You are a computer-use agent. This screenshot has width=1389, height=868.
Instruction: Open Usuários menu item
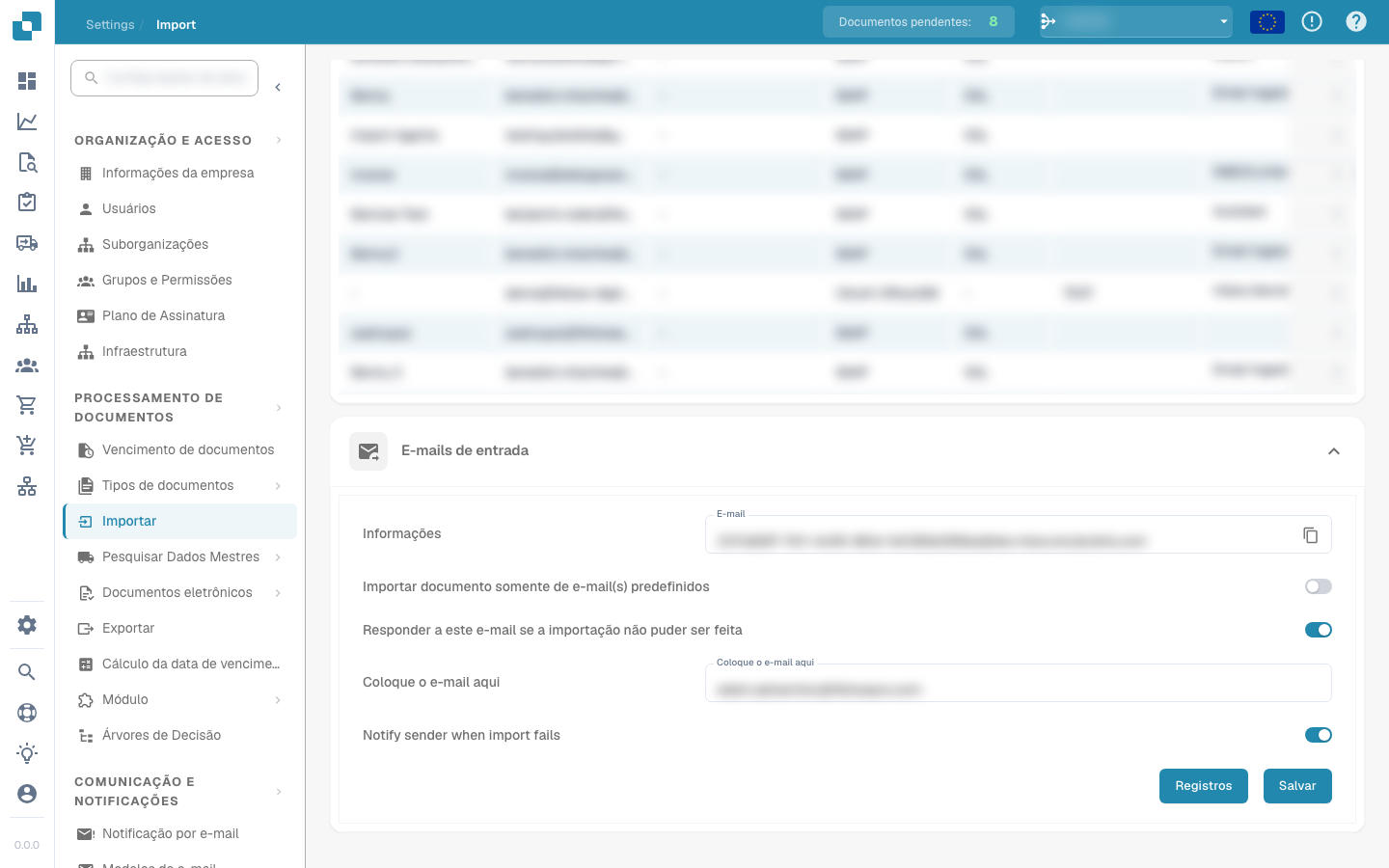(x=179, y=209)
